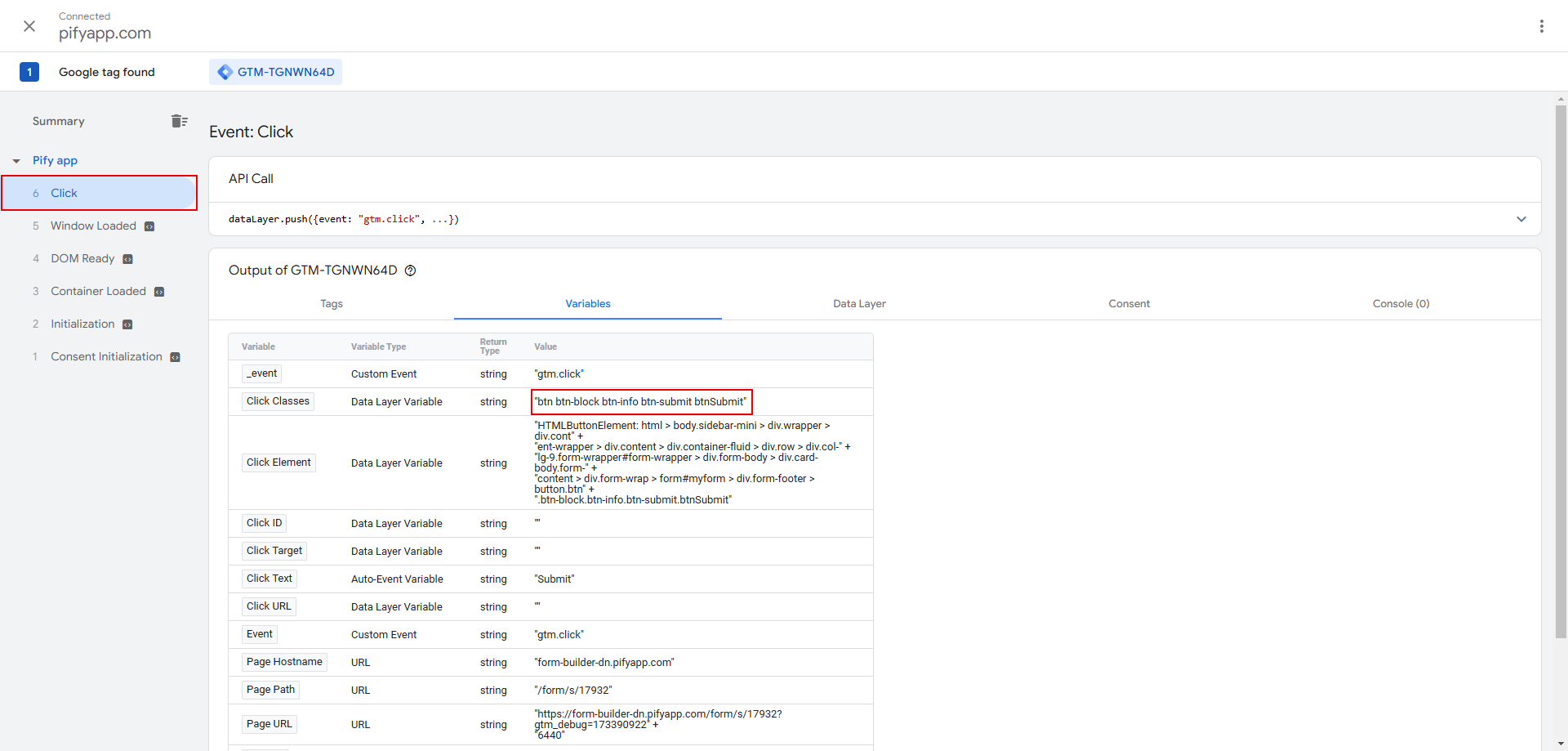1568x751 pixels.
Task: Switch to the Console (0) tab
Action: [x=1401, y=303]
